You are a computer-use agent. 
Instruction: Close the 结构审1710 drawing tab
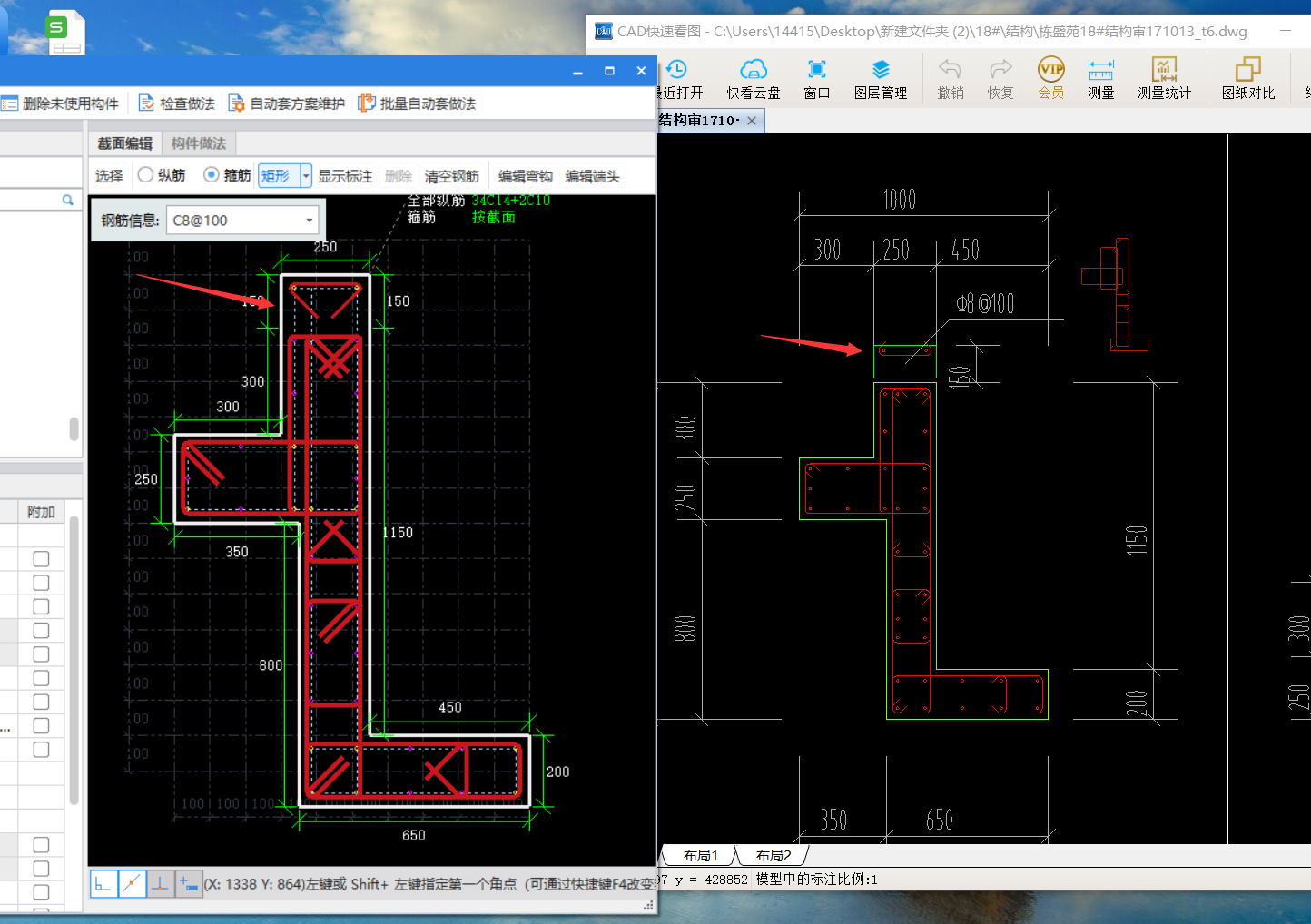coord(752,121)
